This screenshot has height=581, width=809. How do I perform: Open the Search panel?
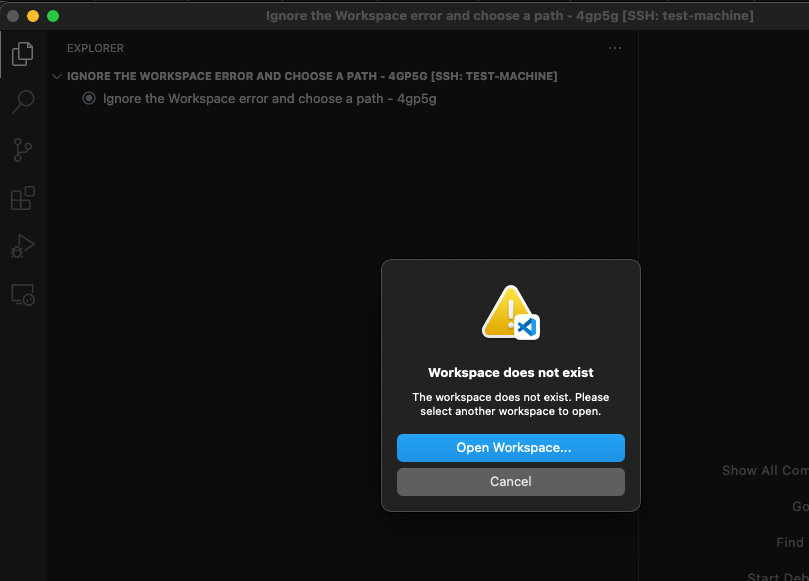tap(22, 101)
